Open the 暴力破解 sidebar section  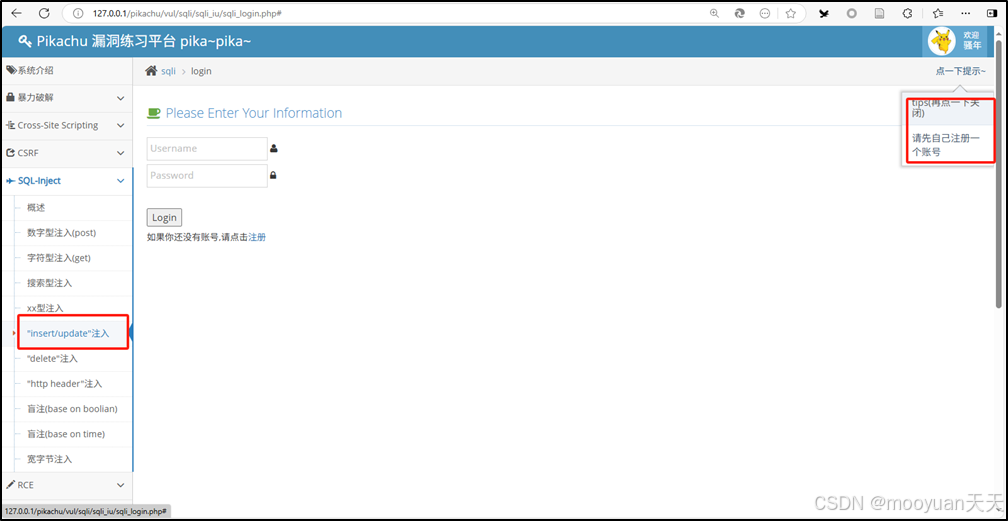pyautogui.click(x=67, y=98)
